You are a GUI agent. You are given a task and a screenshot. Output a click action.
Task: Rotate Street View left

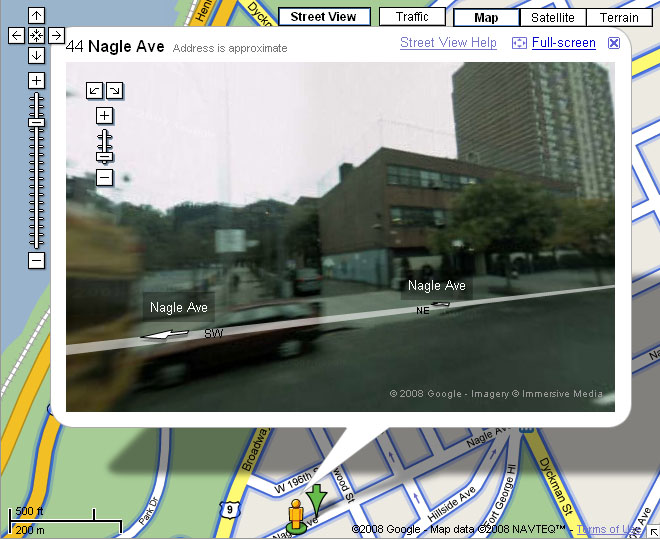[x=94, y=90]
